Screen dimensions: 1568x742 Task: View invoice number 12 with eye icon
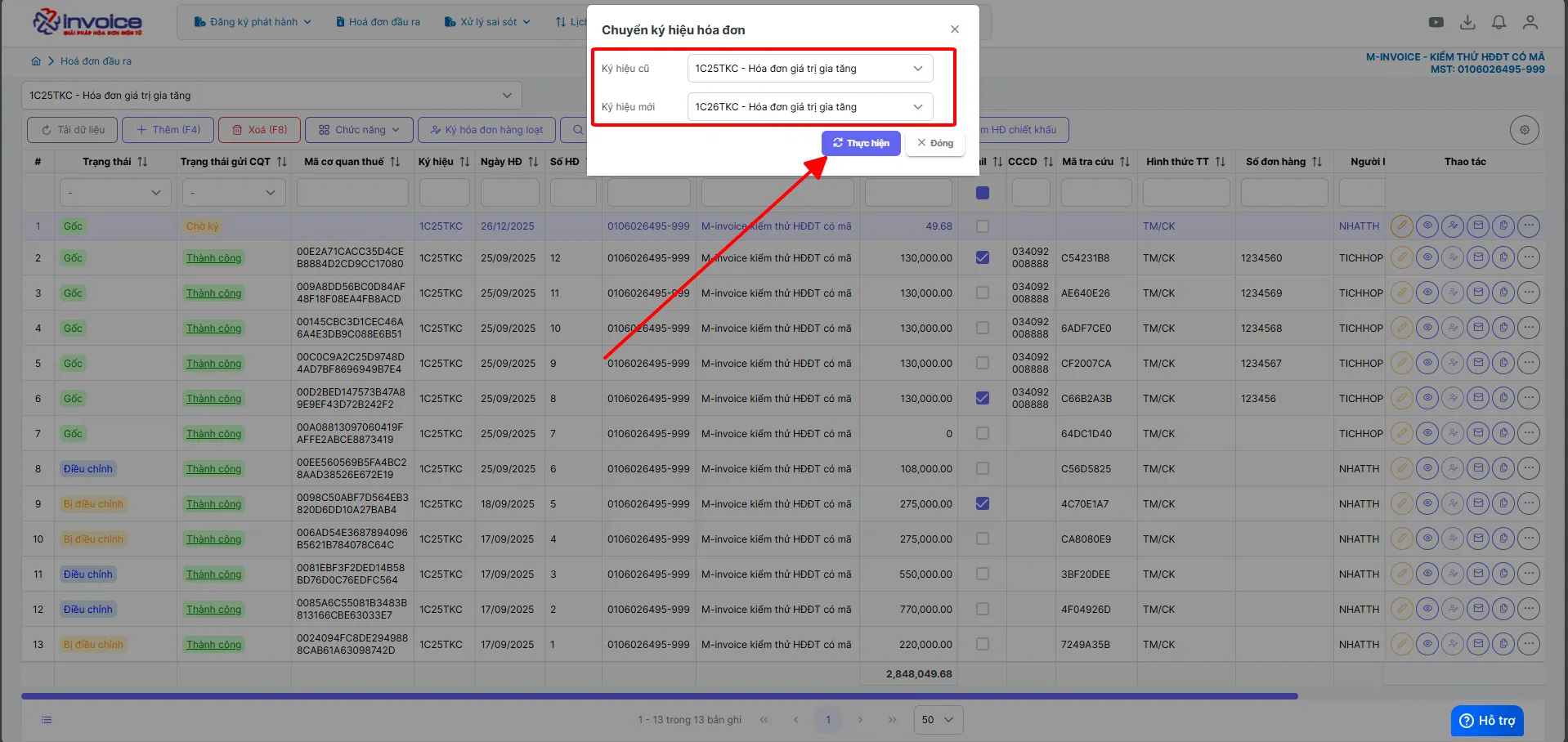(1427, 258)
